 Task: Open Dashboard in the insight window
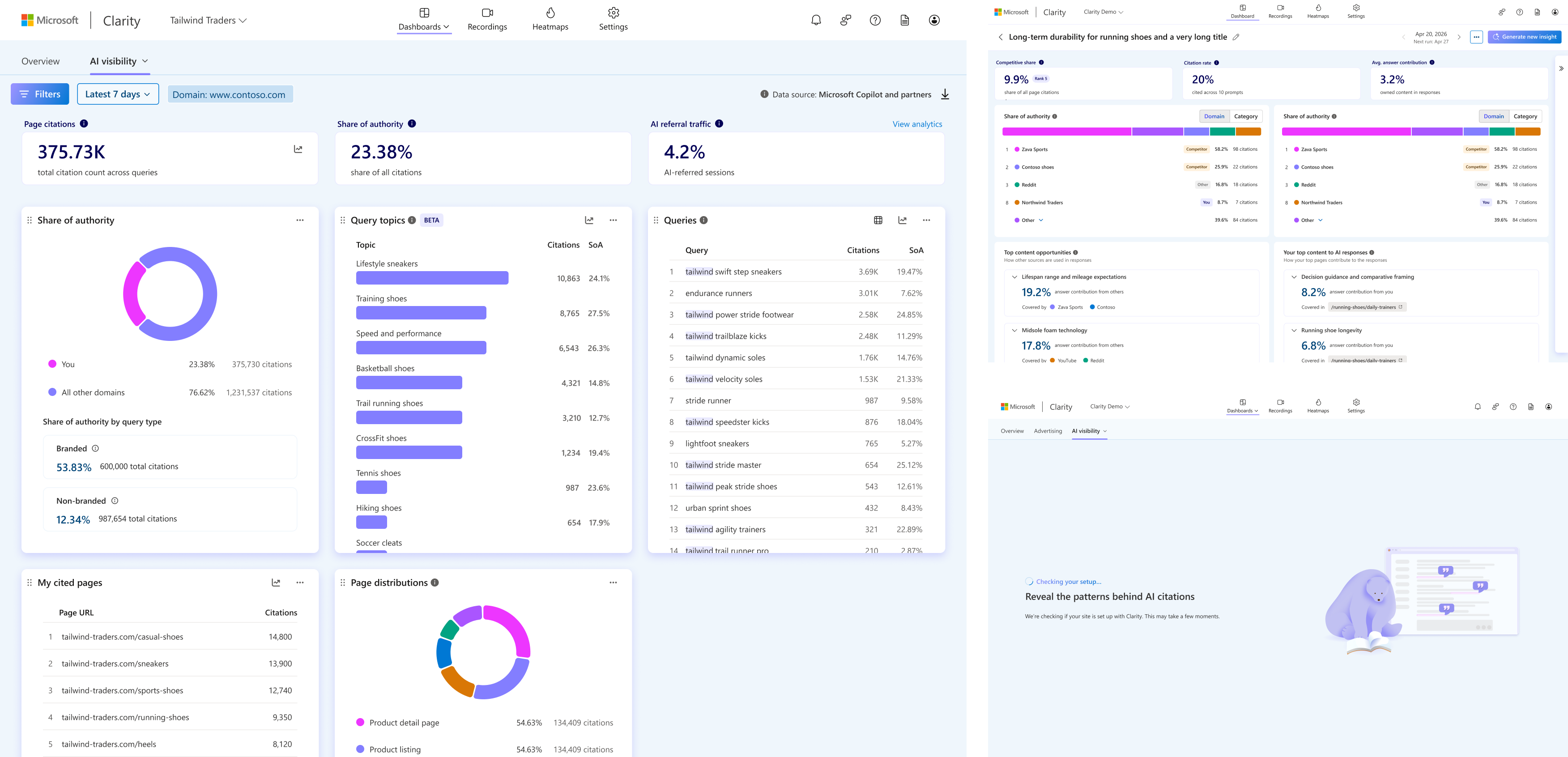1242,12
